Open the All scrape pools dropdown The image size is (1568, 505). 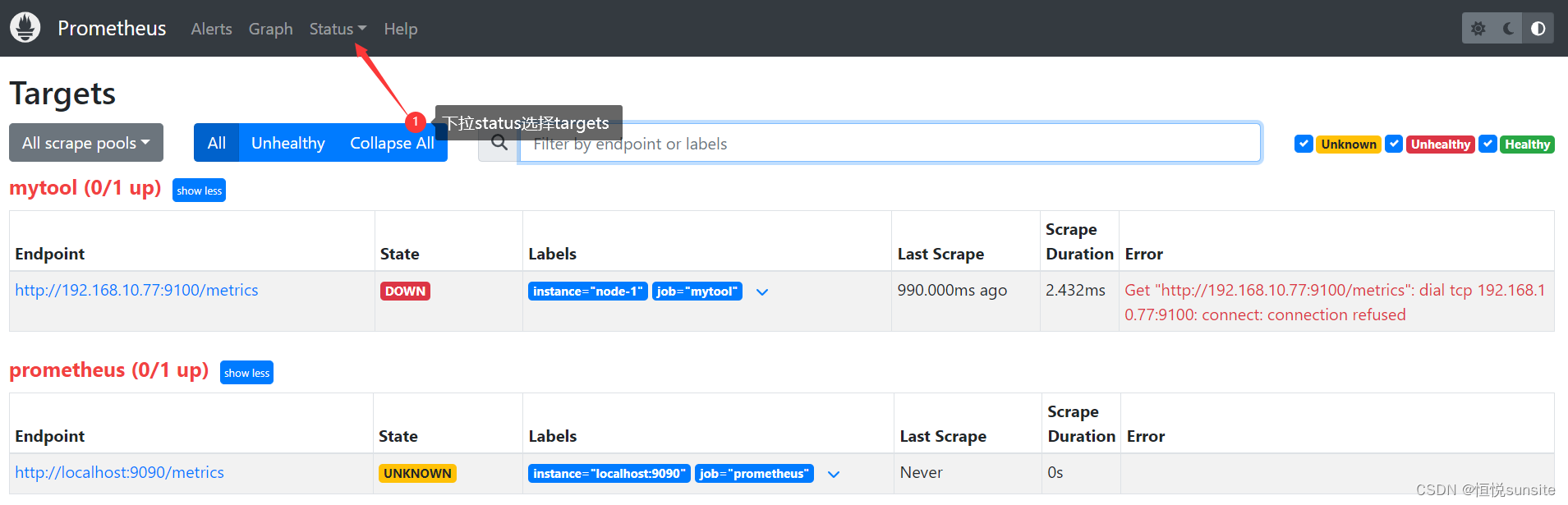coord(86,143)
